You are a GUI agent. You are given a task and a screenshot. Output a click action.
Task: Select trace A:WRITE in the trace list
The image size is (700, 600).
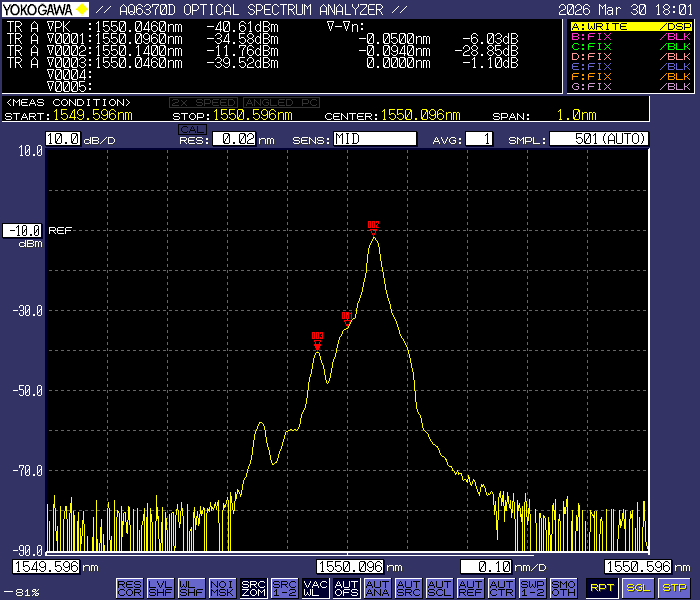tap(630, 27)
